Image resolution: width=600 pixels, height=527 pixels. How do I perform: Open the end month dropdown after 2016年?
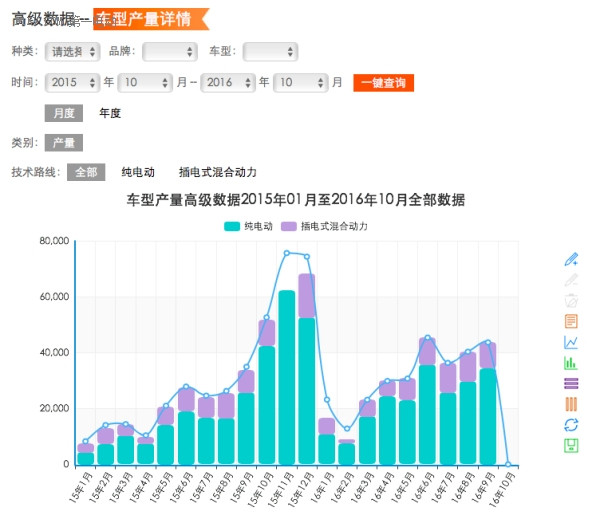pyautogui.click(x=301, y=83)
